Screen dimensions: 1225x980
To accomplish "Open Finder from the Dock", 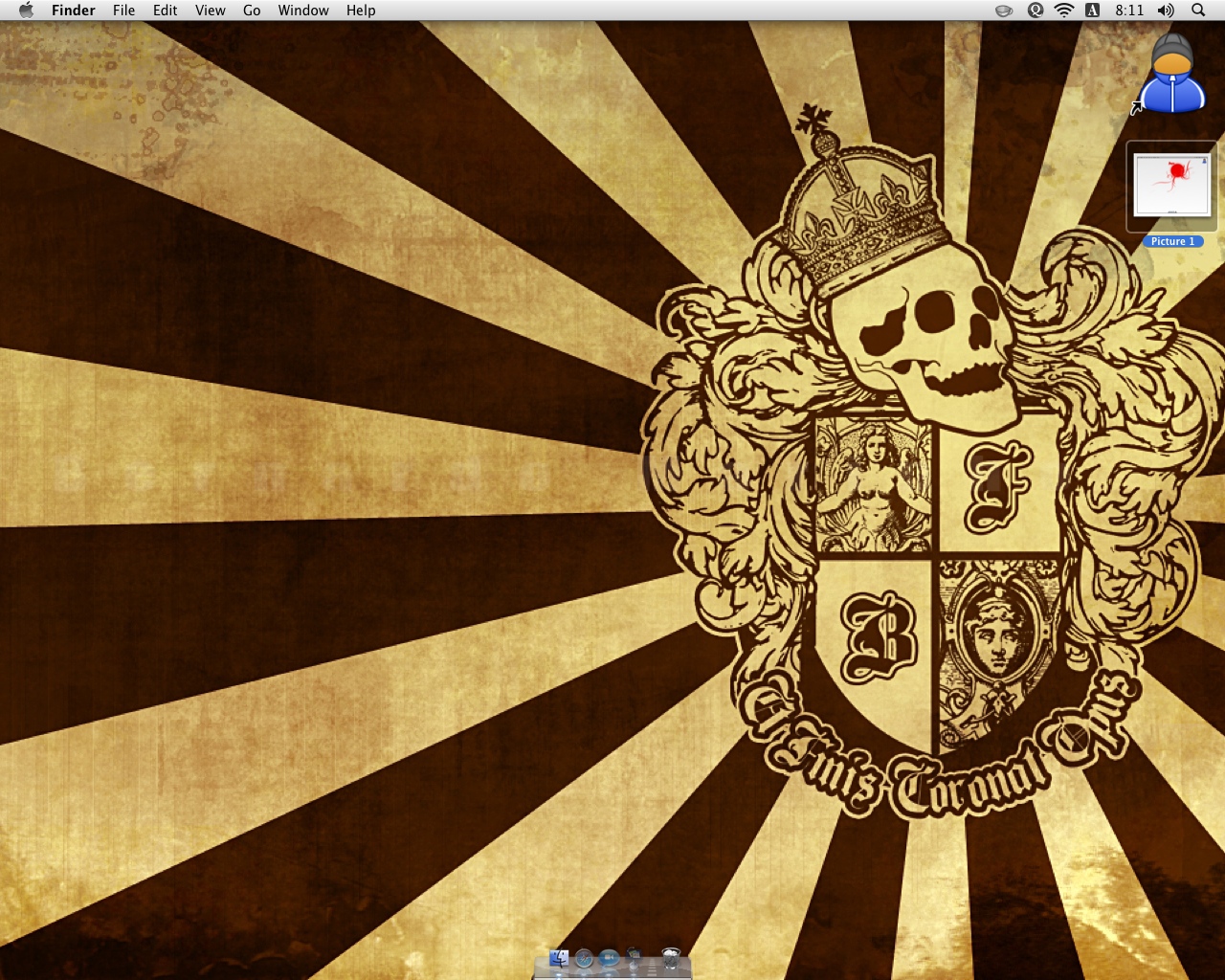I will click(x=559, y=959).
